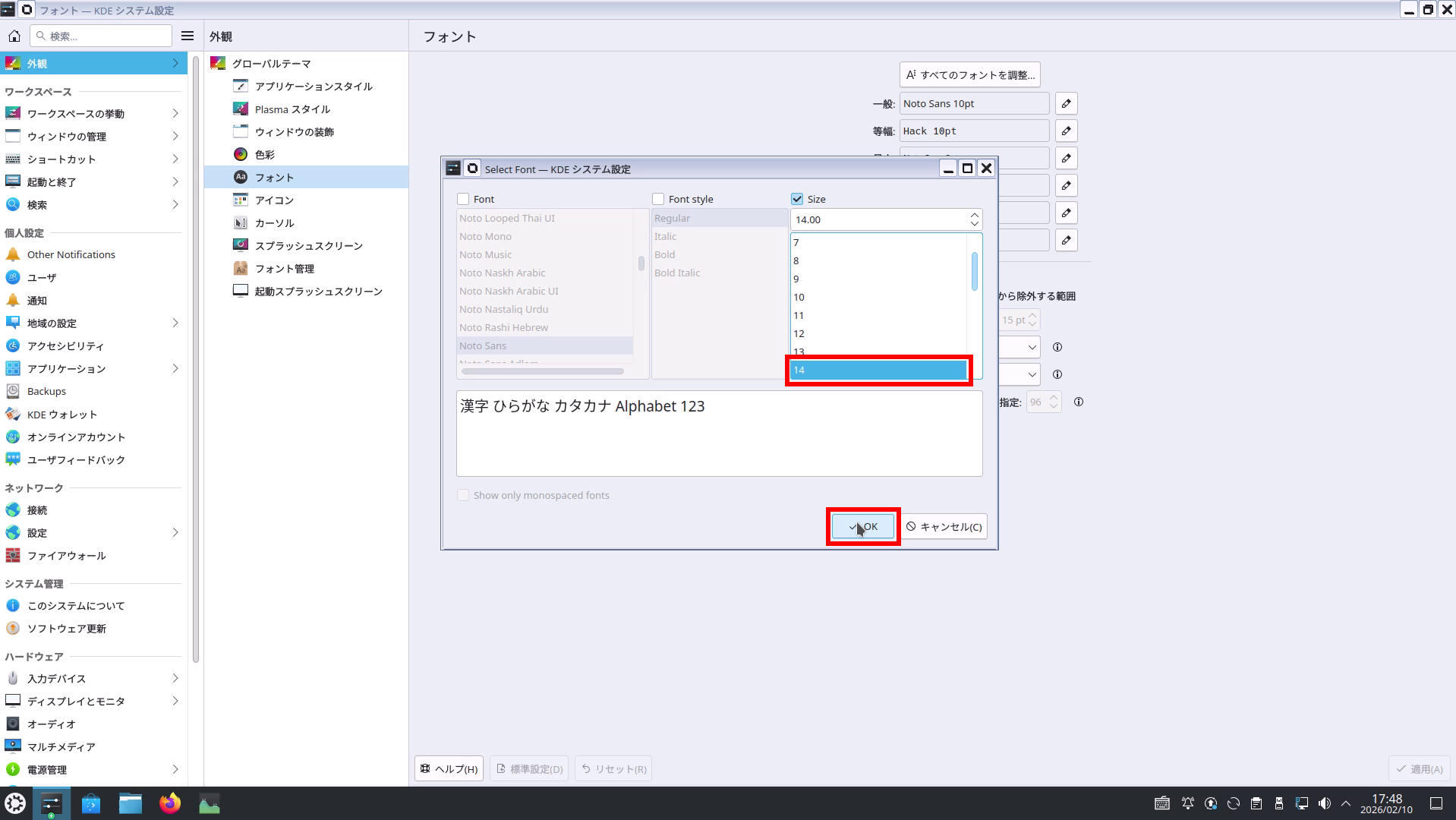Enable the Font checkbox in the dialog

tap(463, 199)
